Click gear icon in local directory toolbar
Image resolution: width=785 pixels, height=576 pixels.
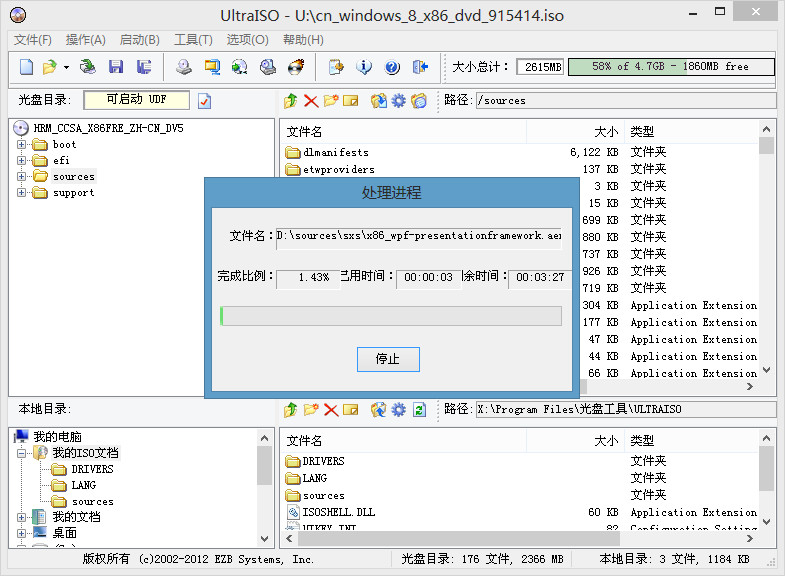[399, 410]
